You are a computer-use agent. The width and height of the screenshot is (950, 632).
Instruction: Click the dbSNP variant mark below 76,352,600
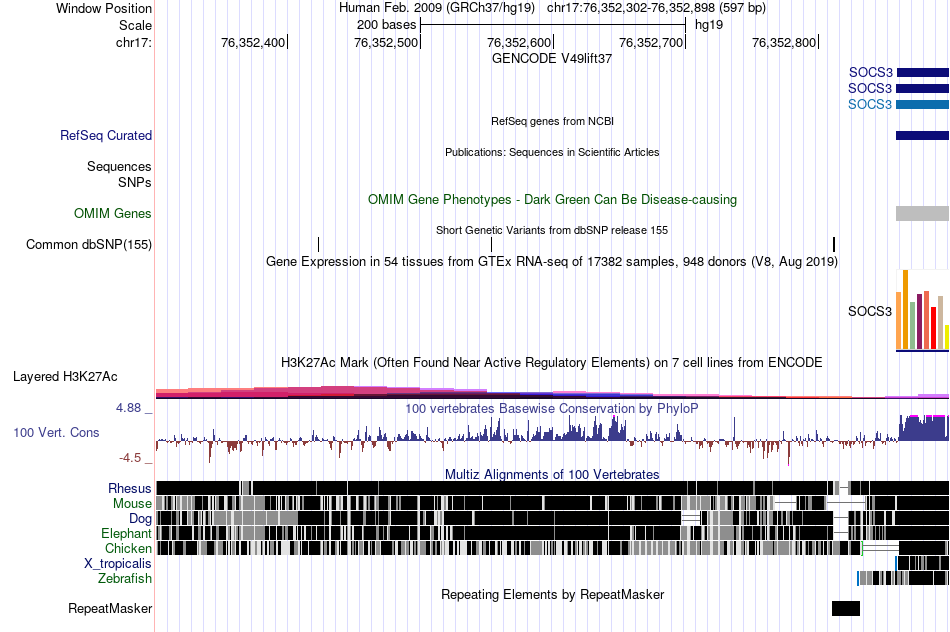tap(491, 245)
